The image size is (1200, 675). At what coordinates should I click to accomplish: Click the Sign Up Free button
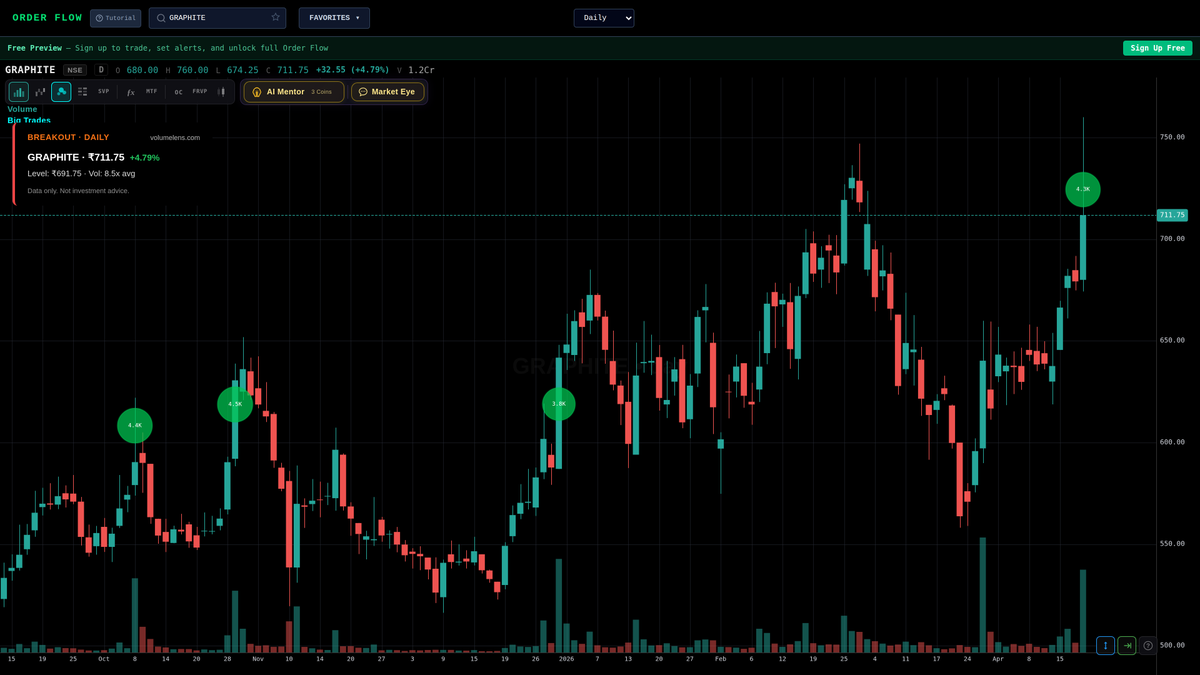pos(1157,47)
